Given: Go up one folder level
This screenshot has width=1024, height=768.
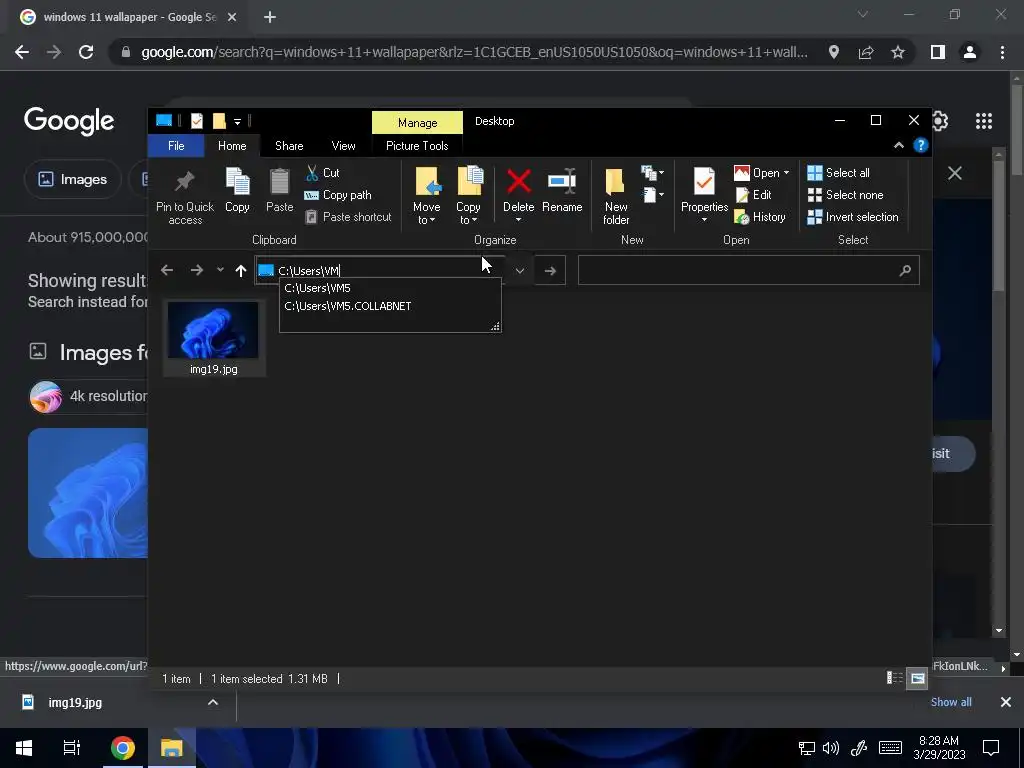Looking at the screenshot, I should click(x=241, y=270).
